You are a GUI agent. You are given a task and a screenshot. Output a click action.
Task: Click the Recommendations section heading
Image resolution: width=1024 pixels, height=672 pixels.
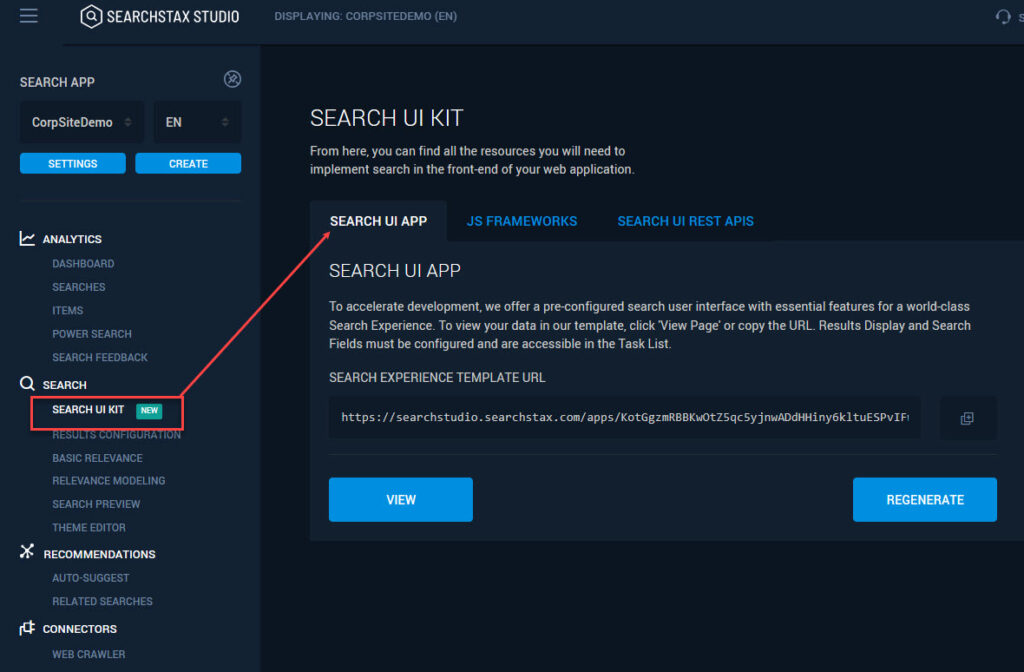[x=99, y=554]
